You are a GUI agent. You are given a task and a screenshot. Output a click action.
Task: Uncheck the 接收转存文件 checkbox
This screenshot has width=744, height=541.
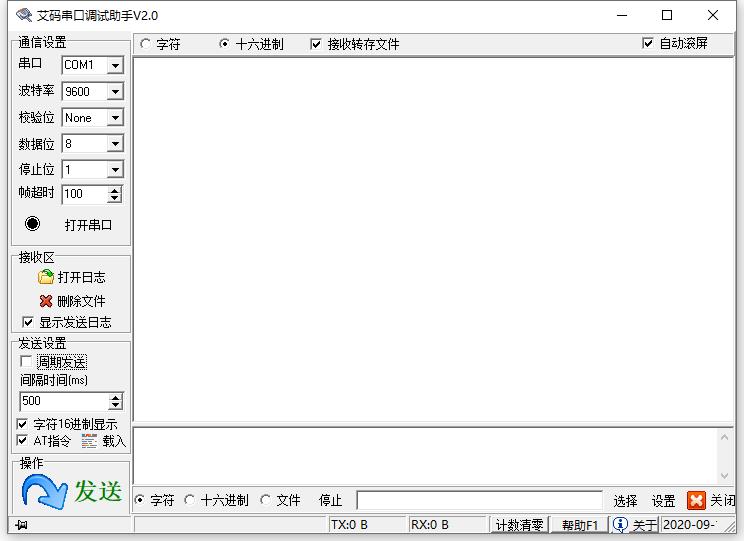tap(317, 44)
